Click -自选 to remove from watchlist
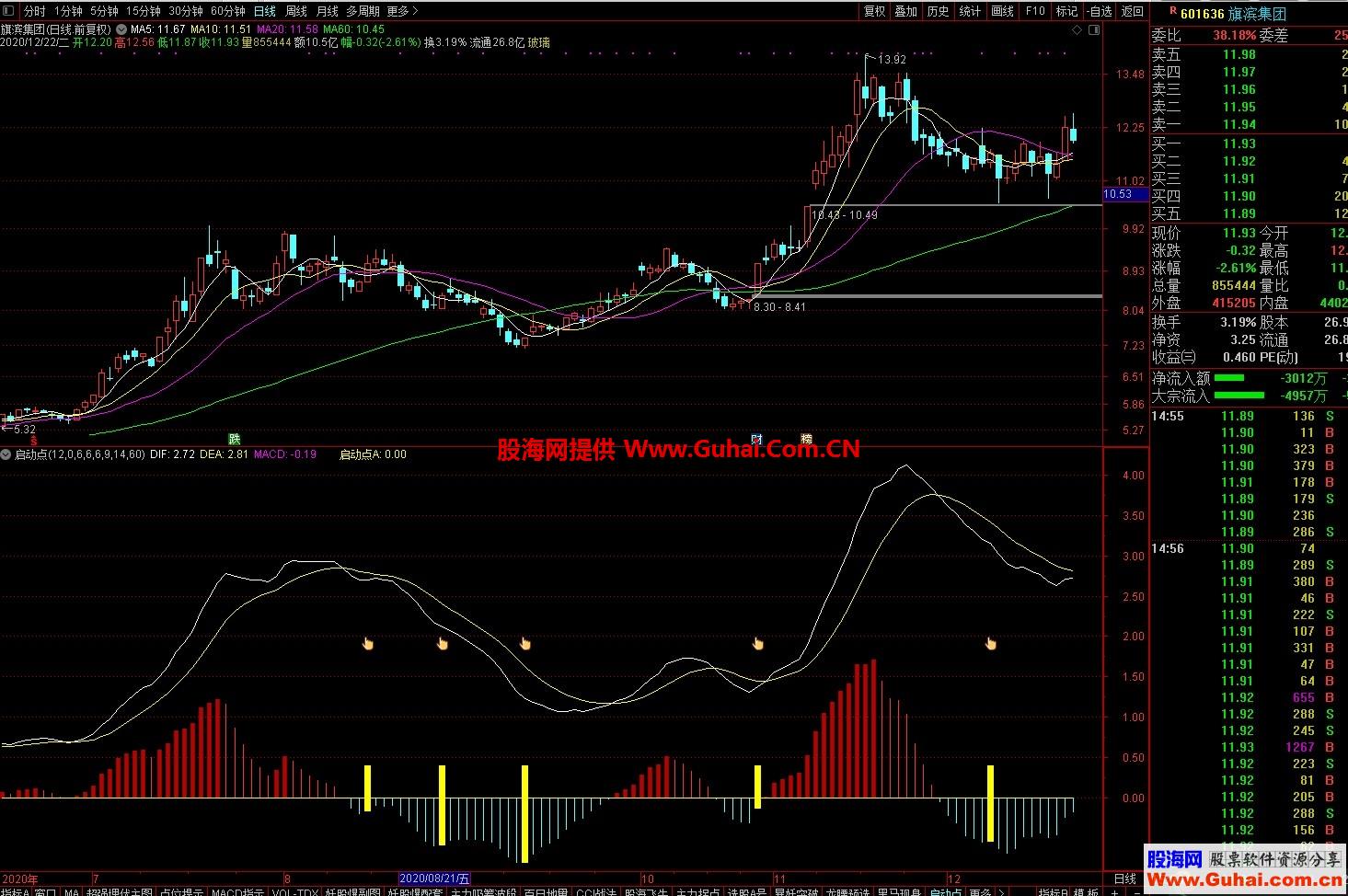This screenshot has width=1348, height=896. [x=1099, y=11]
